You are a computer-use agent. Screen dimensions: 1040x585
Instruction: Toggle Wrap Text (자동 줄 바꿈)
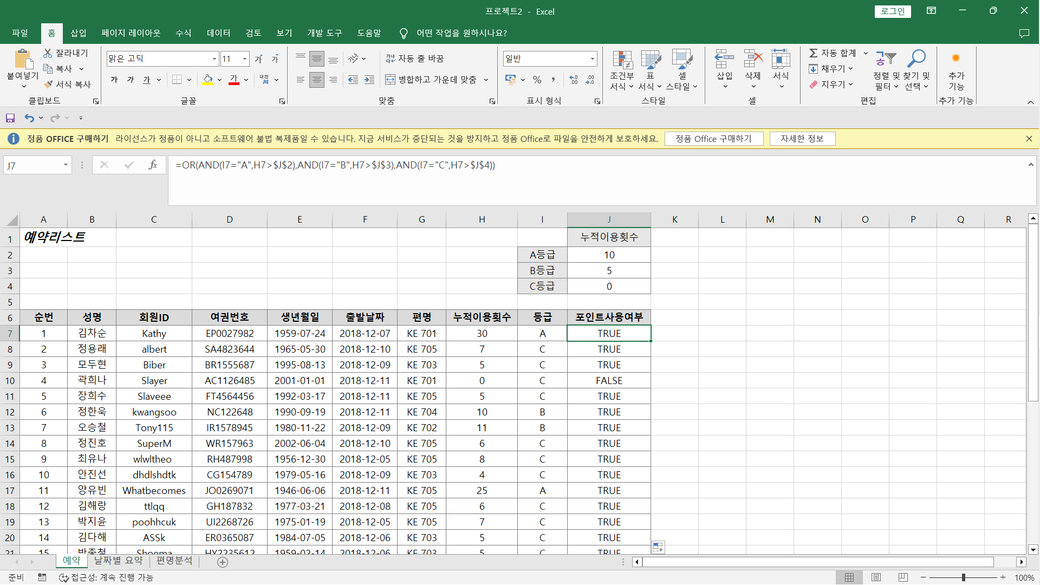coord(415,59)
